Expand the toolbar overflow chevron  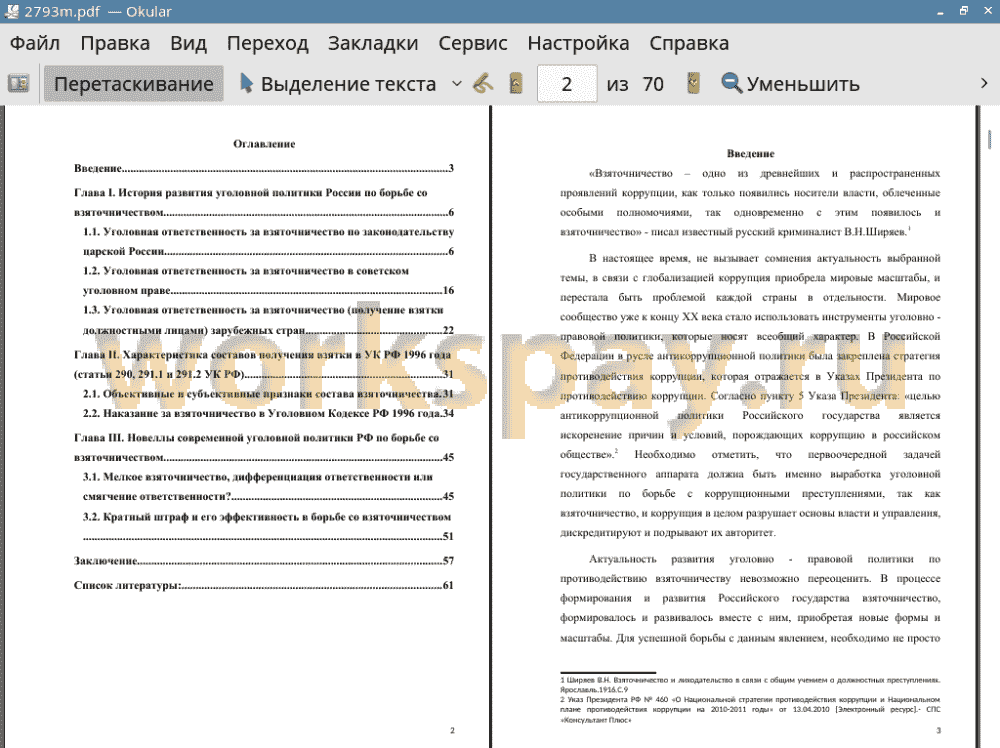click(984, 84)
